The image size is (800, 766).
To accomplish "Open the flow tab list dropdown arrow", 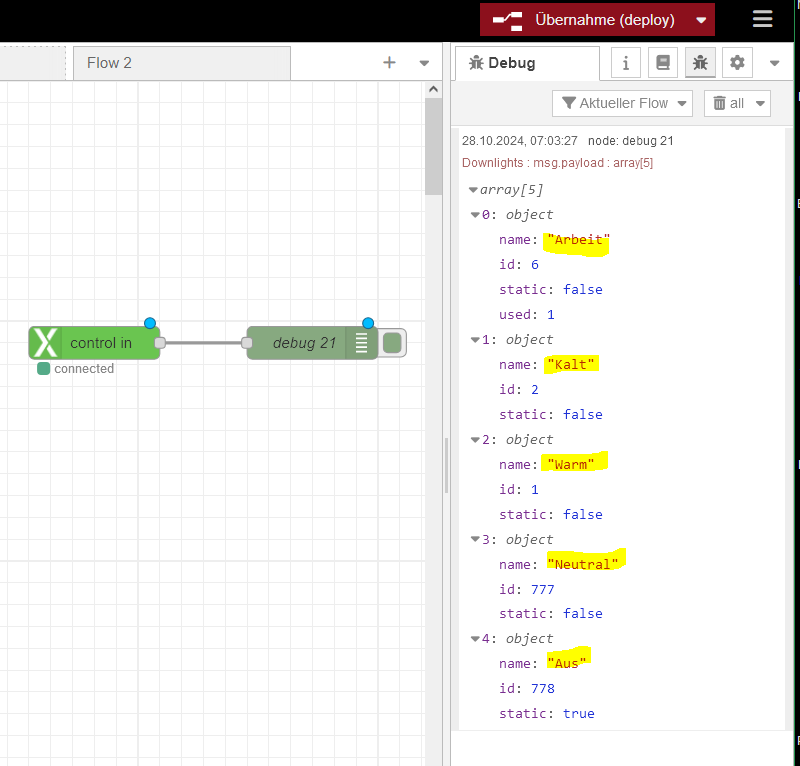I will 424,63.
